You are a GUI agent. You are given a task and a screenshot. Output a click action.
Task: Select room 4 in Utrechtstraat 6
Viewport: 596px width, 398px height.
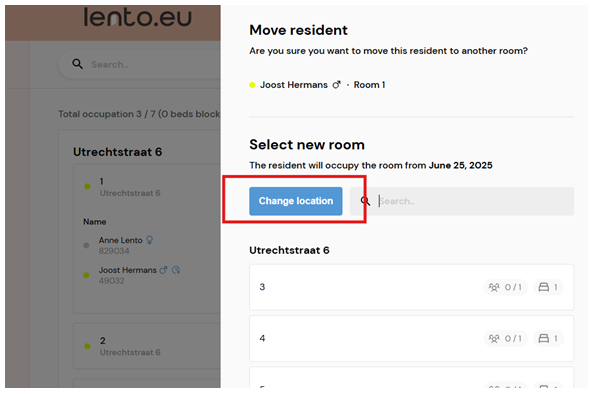[412, 338]
